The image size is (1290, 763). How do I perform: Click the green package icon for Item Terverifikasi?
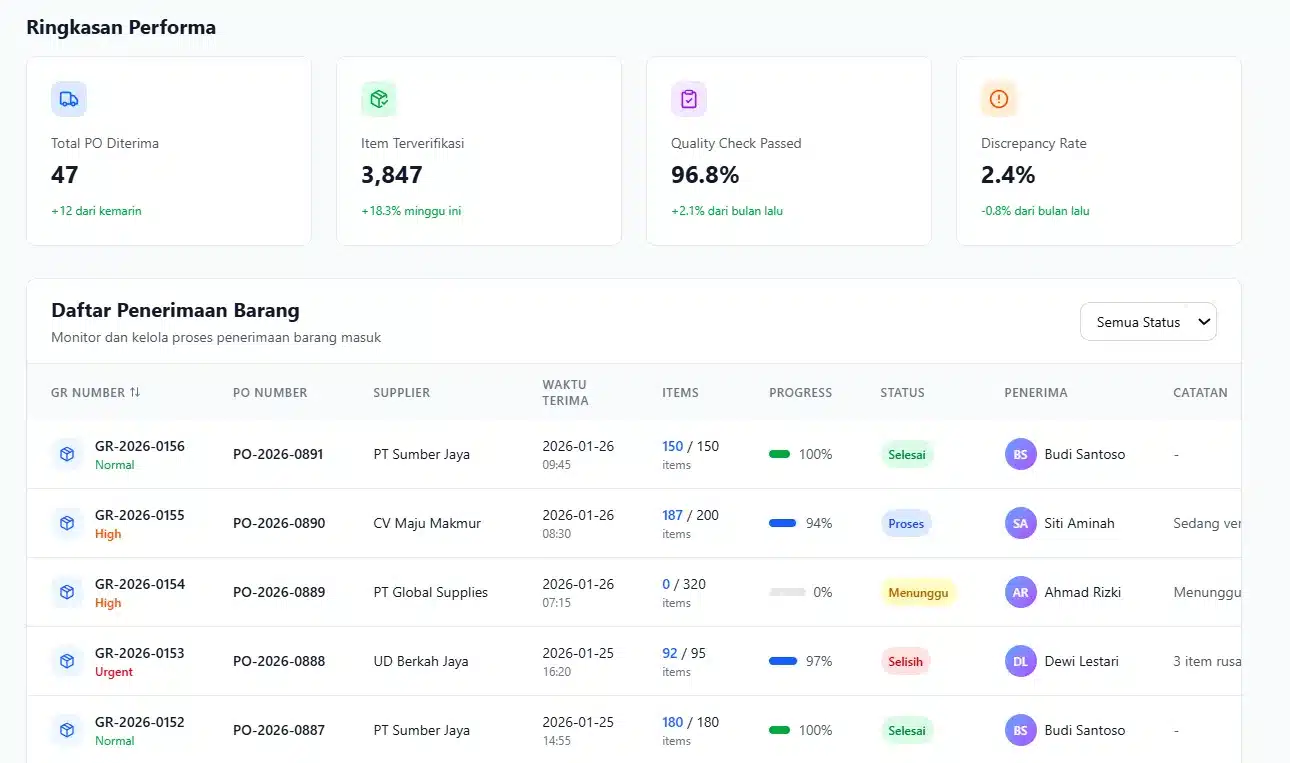pos(378,99)
